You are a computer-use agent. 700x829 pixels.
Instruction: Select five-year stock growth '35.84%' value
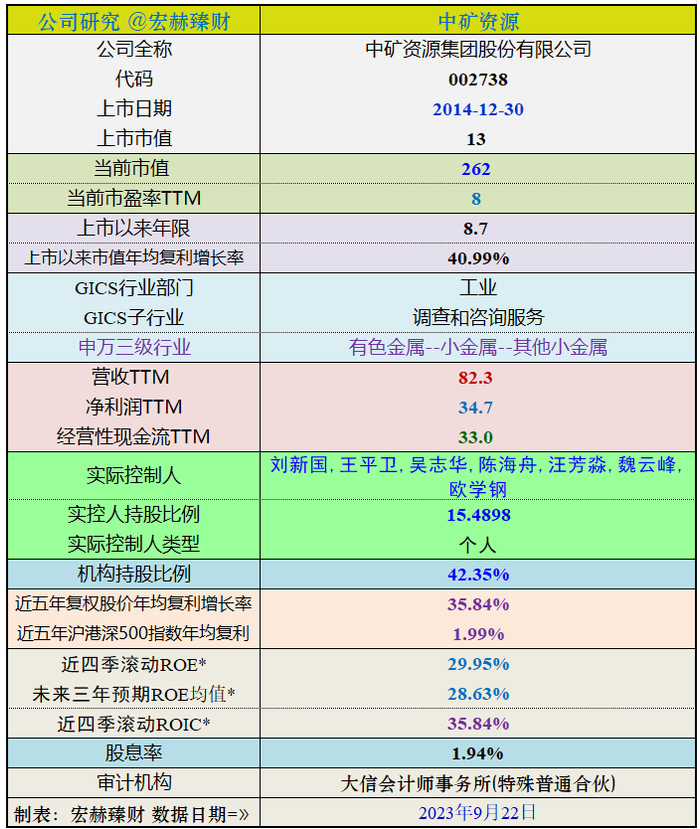tap(478, 604)
